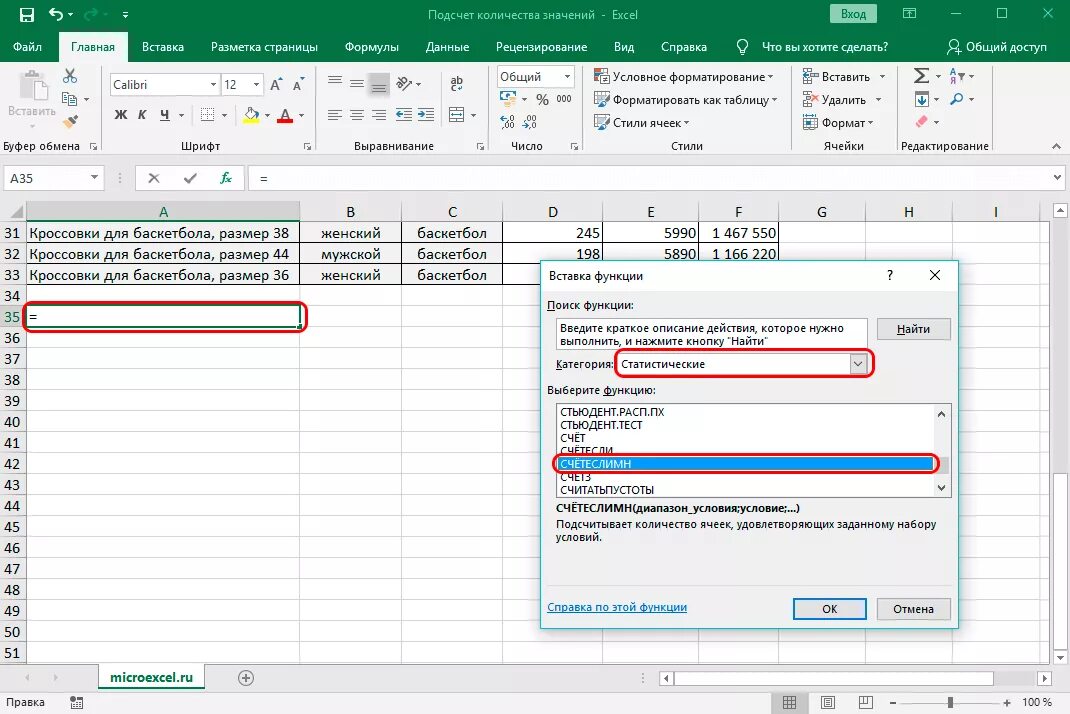Screen dimensions: 1070x714
Task: Undo the last action
Action: [x=57, y=14]
